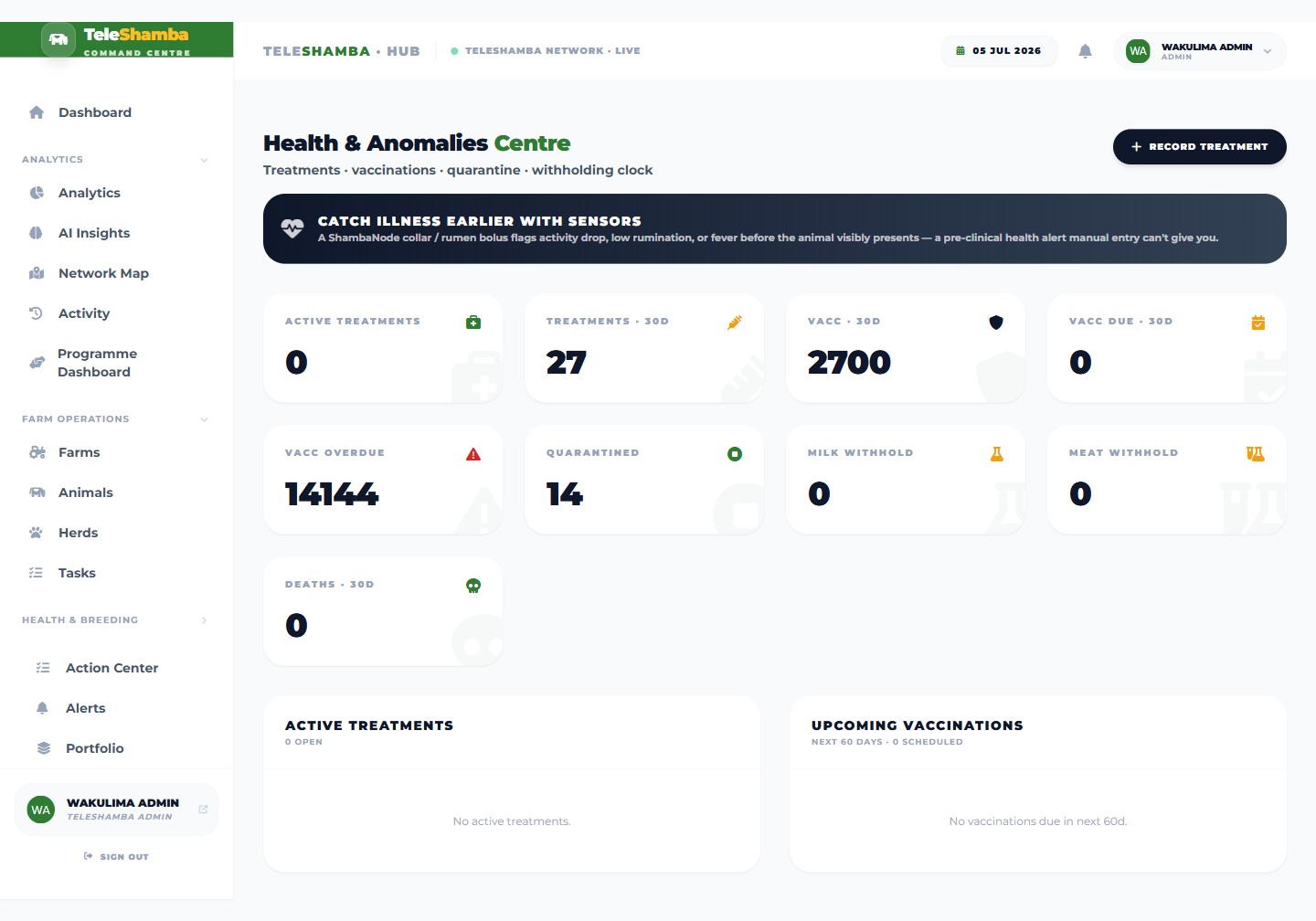This screenshot has height=921, width=1316.
Task: Click the Deaths skull icon
Action: [x=473, y=586]
